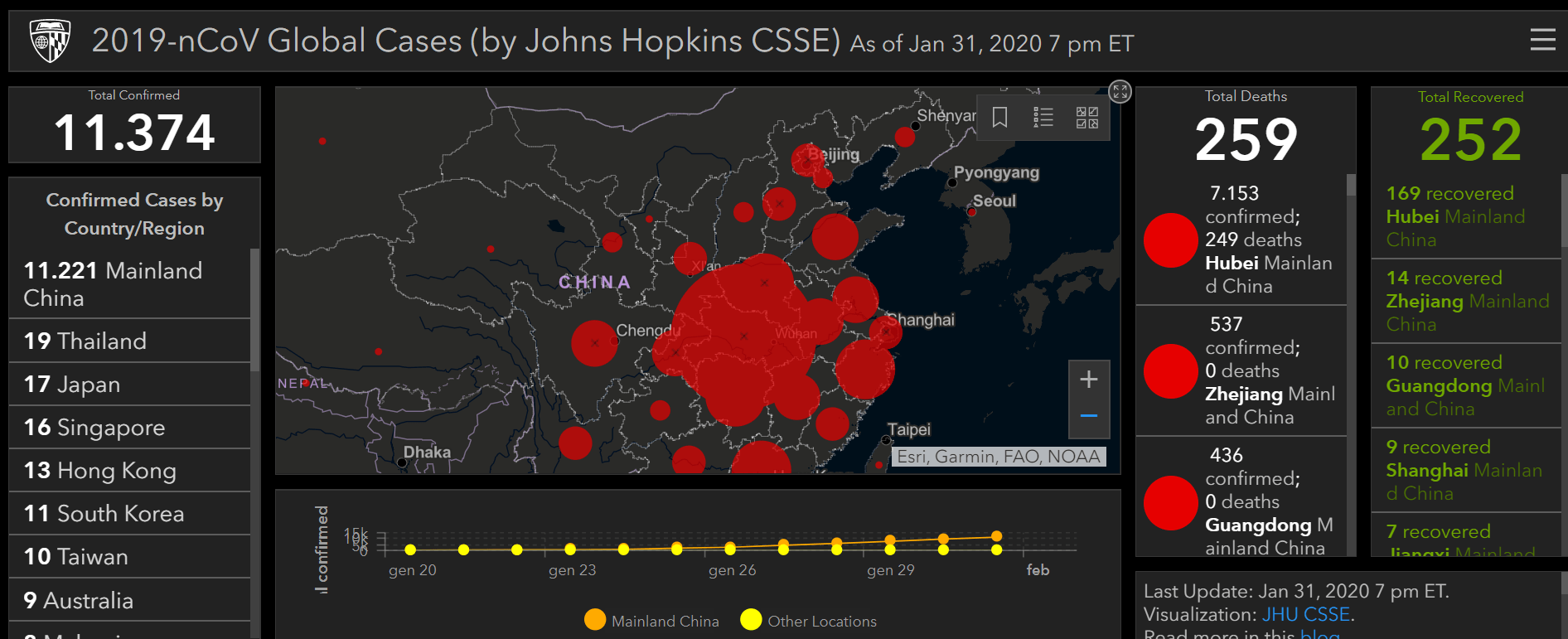Open the basemap gallery grid icon

[1087, 118]
